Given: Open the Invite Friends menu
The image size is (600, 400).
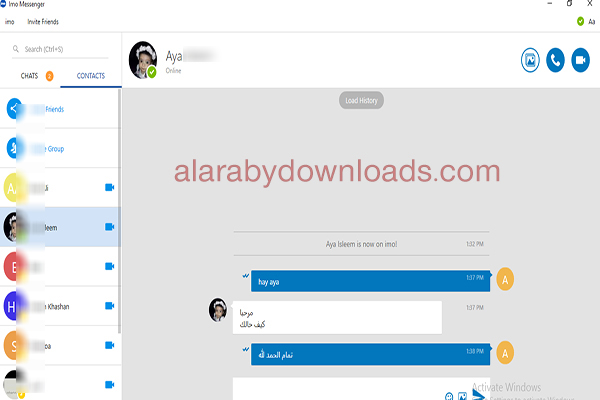Looking at the screenshot, I should [43, 22].
